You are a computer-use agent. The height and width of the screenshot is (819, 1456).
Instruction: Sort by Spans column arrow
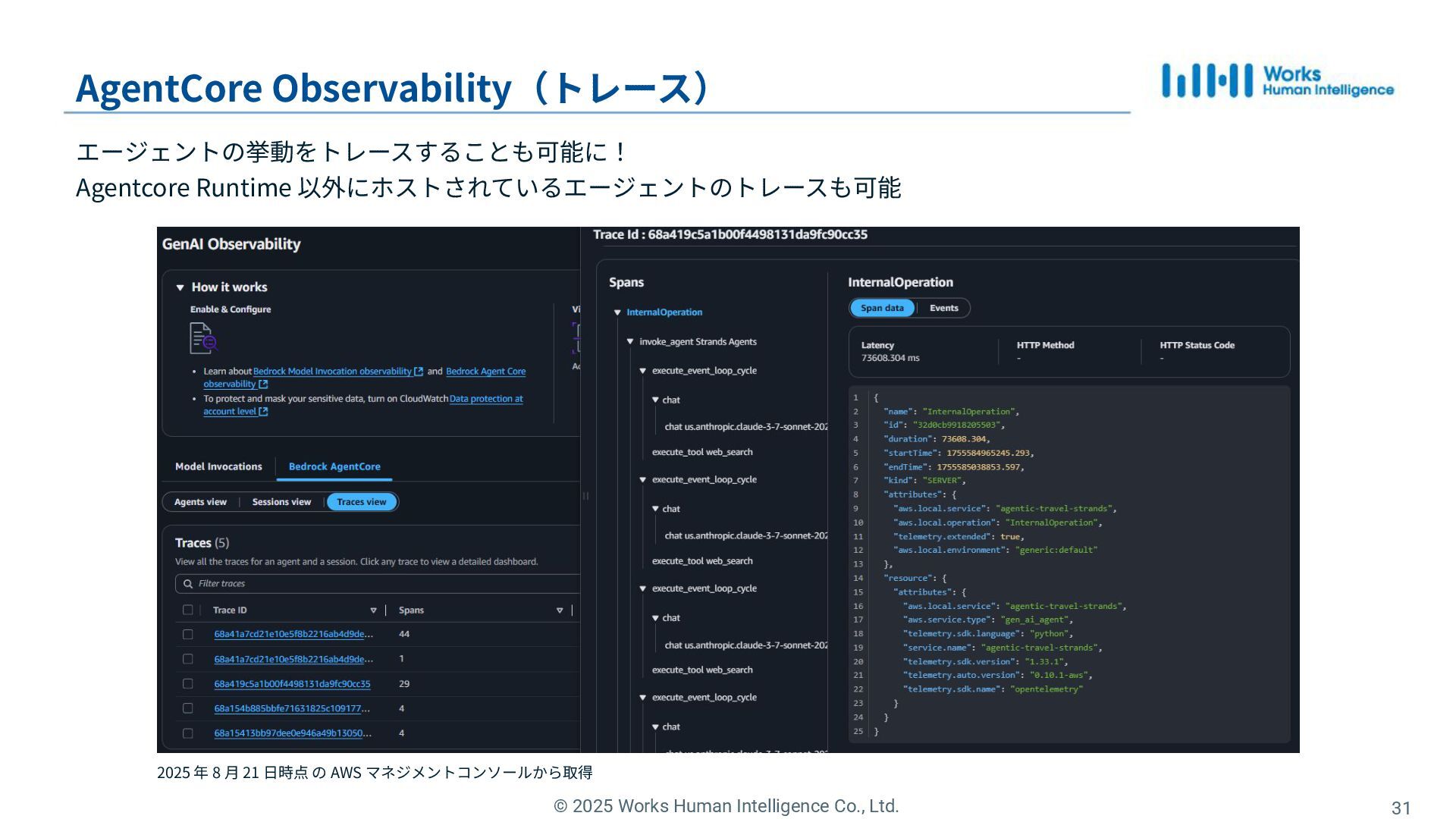[560, 610]
